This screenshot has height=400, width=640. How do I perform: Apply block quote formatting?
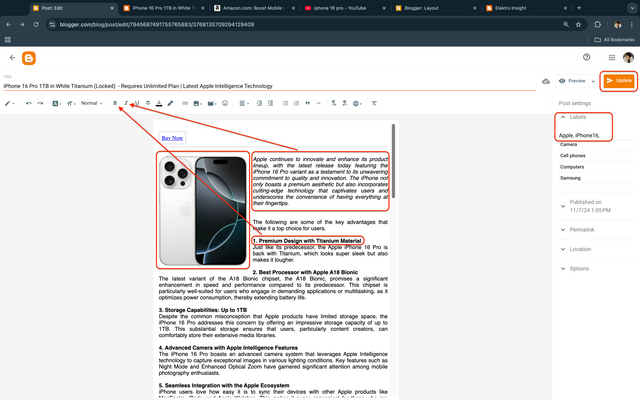pos(307,103)
